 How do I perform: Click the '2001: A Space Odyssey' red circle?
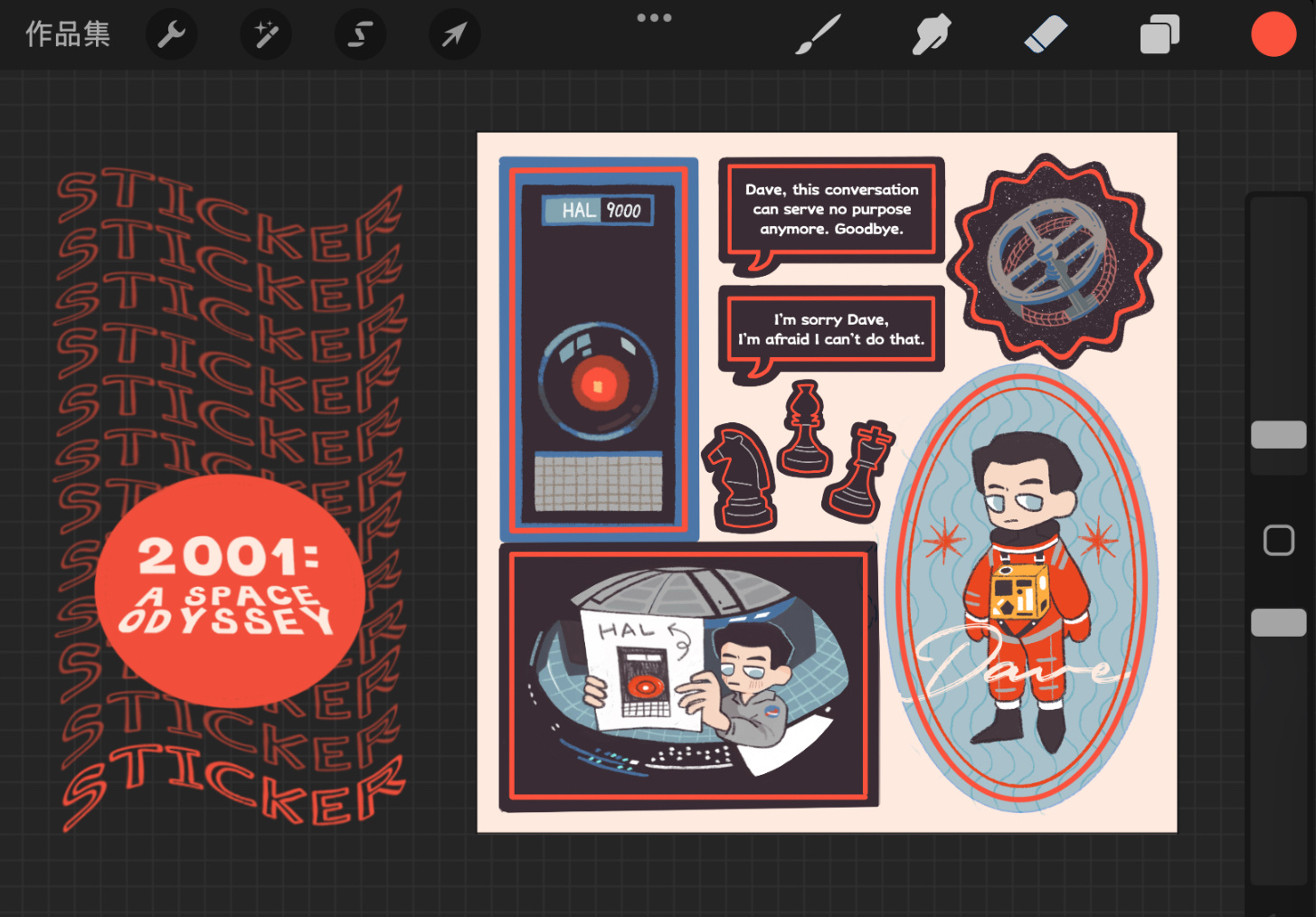click(230, 590)
